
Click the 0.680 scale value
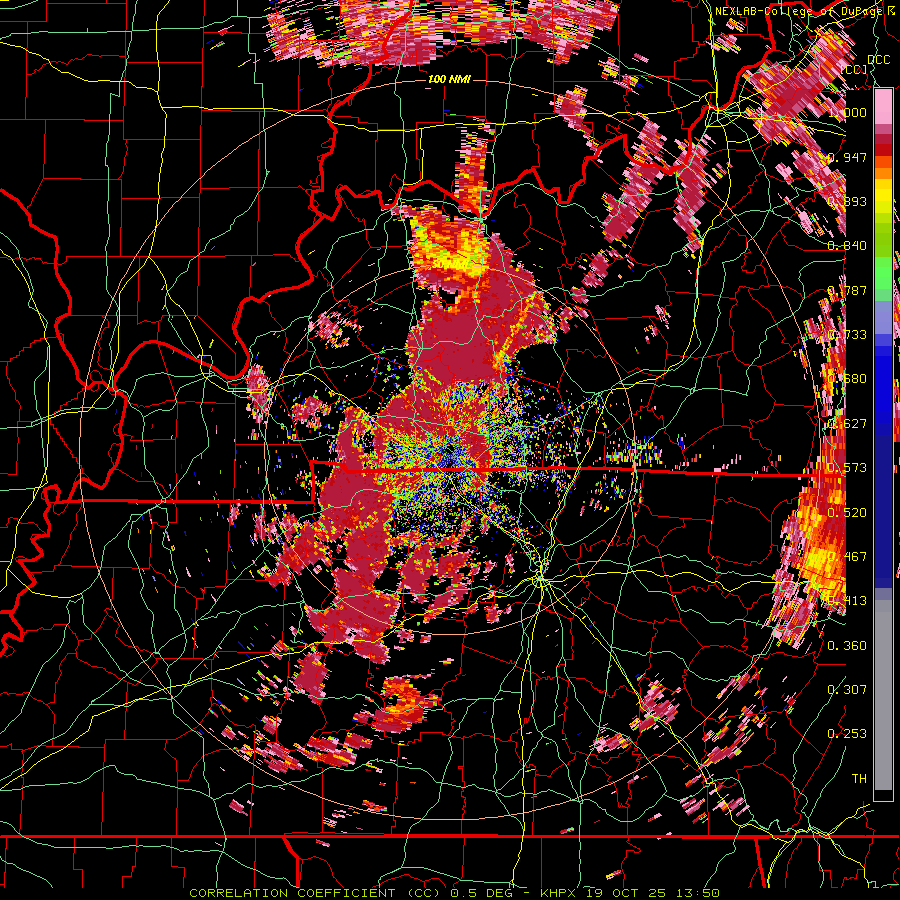point(847,379)
